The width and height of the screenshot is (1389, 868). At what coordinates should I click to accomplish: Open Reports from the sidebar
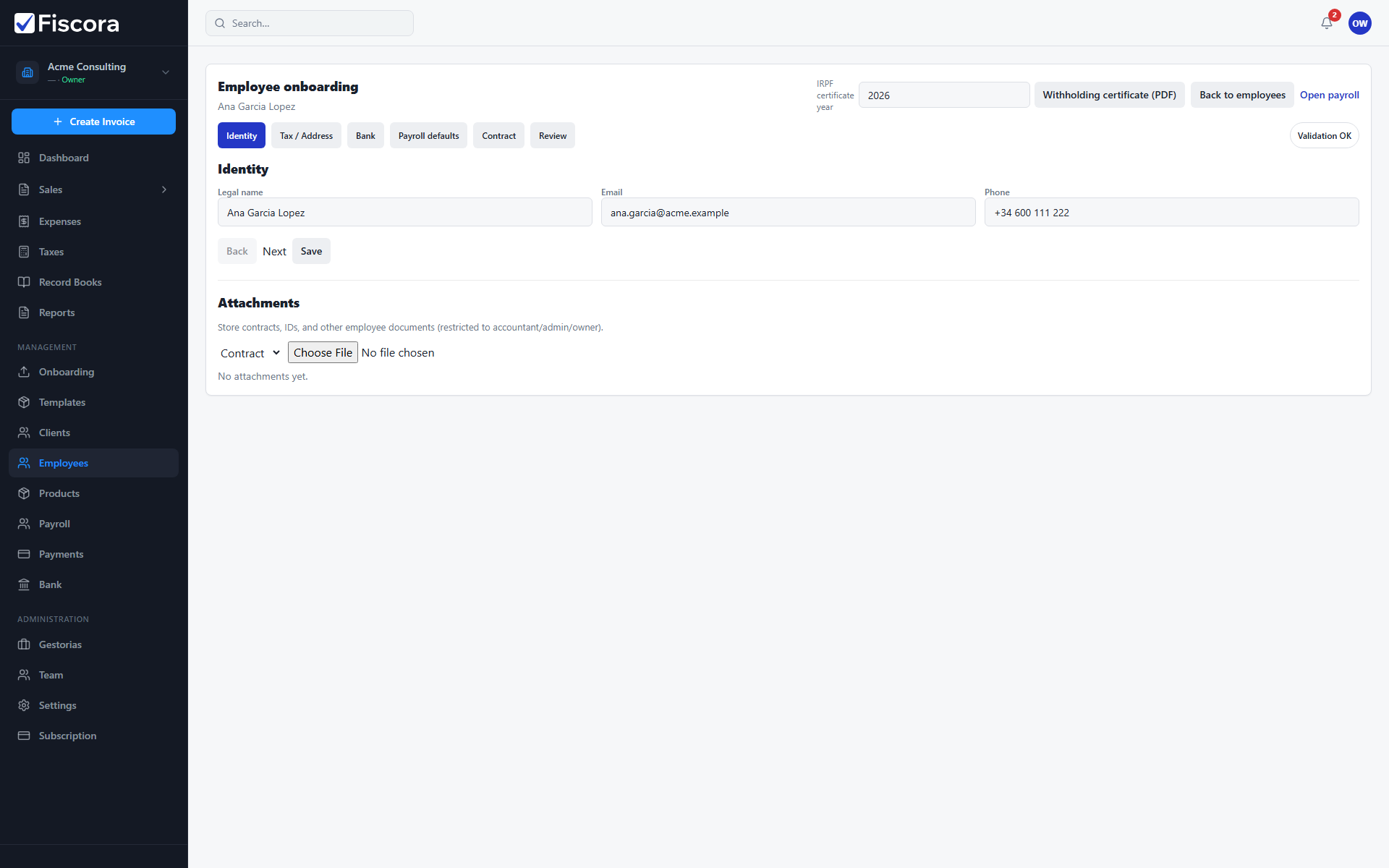pyautogui.click(x=93, y=312)
